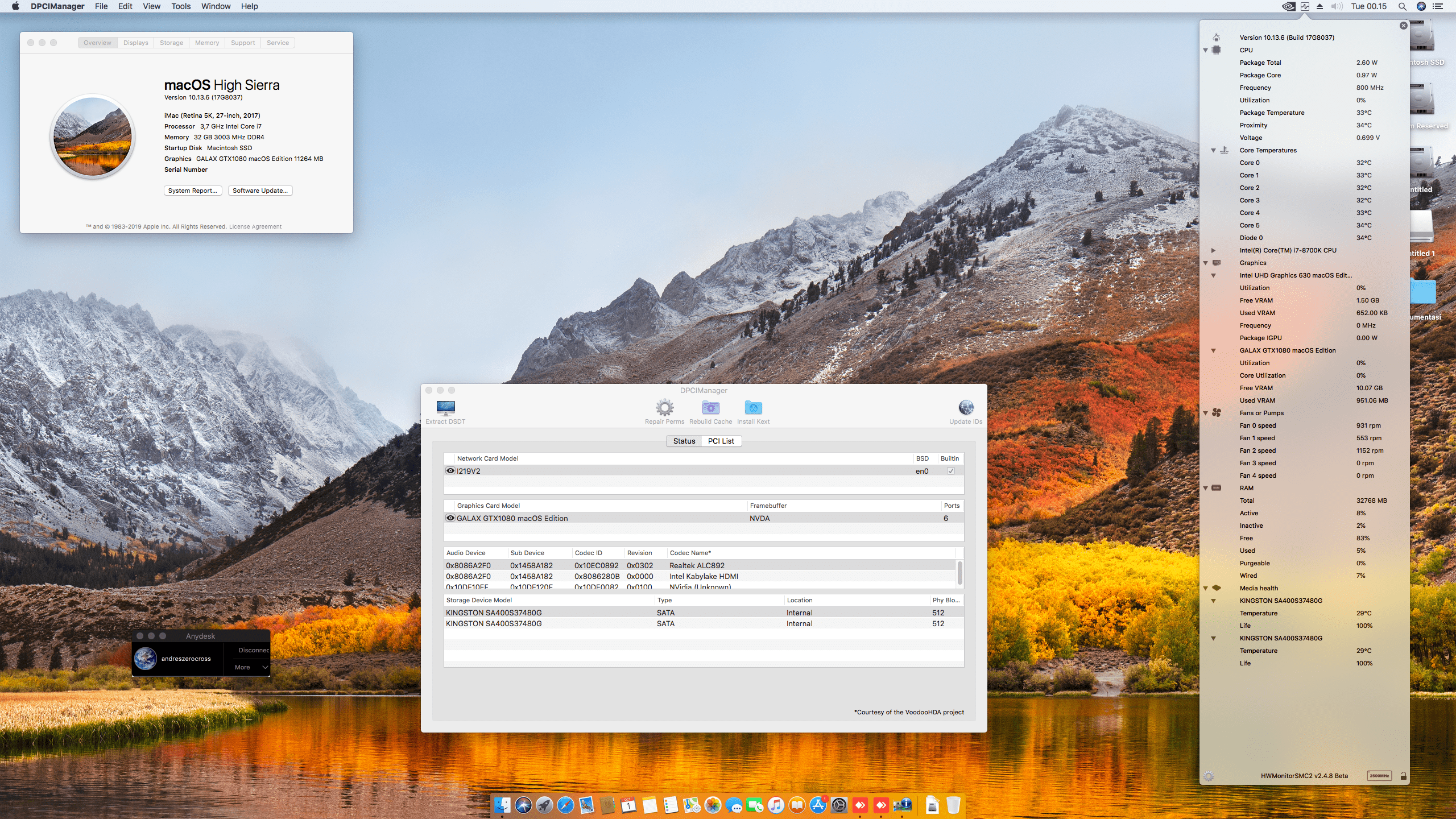The width and height of the screenshot is (1456, 819).
Task: Open the Support tab in About This Mac
Action: pos(243,43)
